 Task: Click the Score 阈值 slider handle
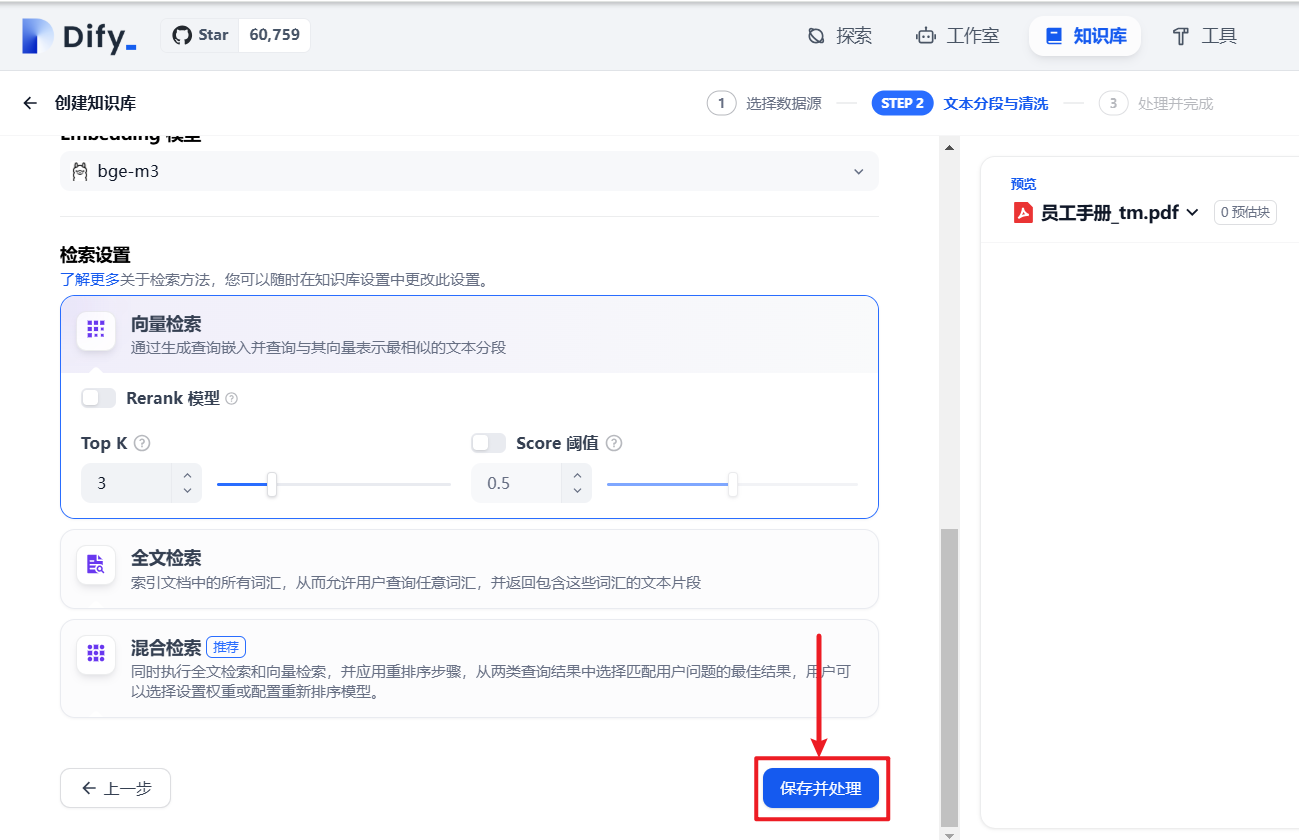point(733,484)
